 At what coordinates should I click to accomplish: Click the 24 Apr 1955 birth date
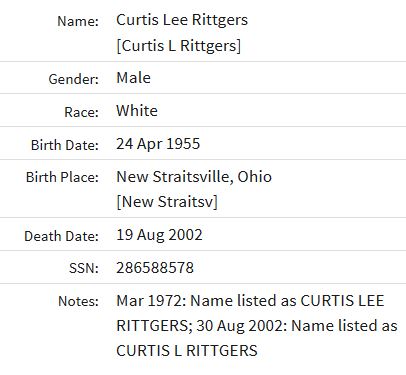coord(158,144)
